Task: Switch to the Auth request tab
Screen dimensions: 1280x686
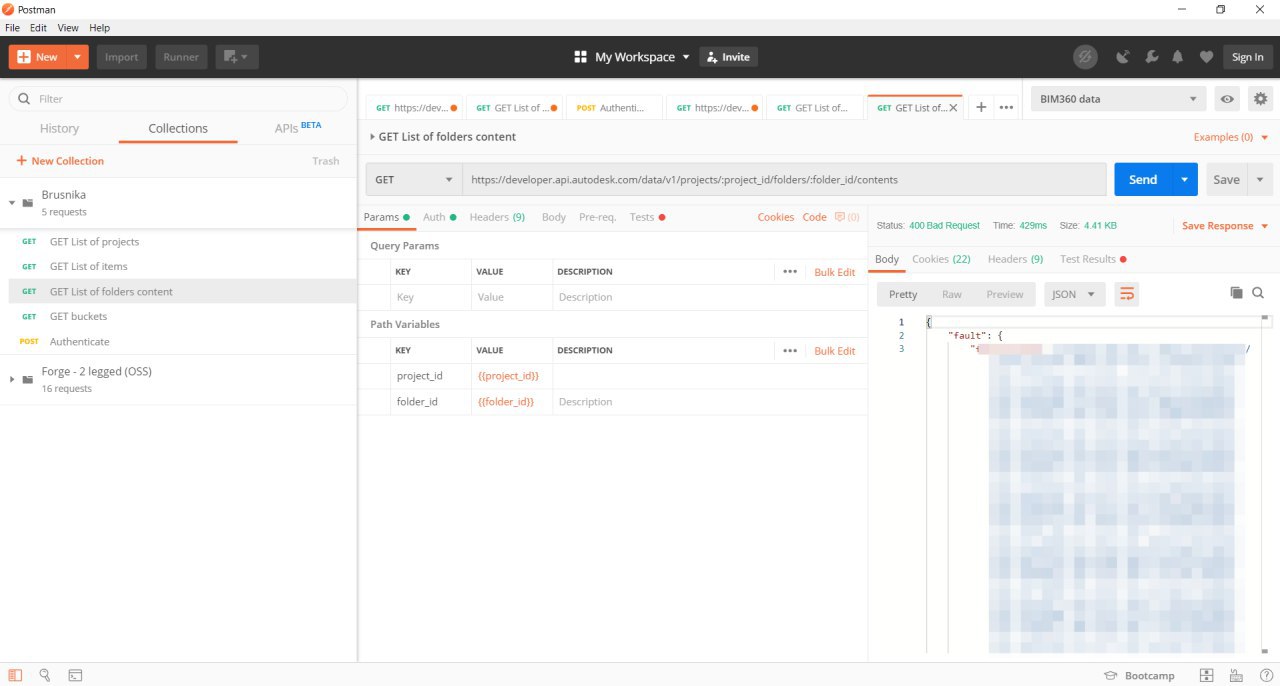Action: (439, 217)
